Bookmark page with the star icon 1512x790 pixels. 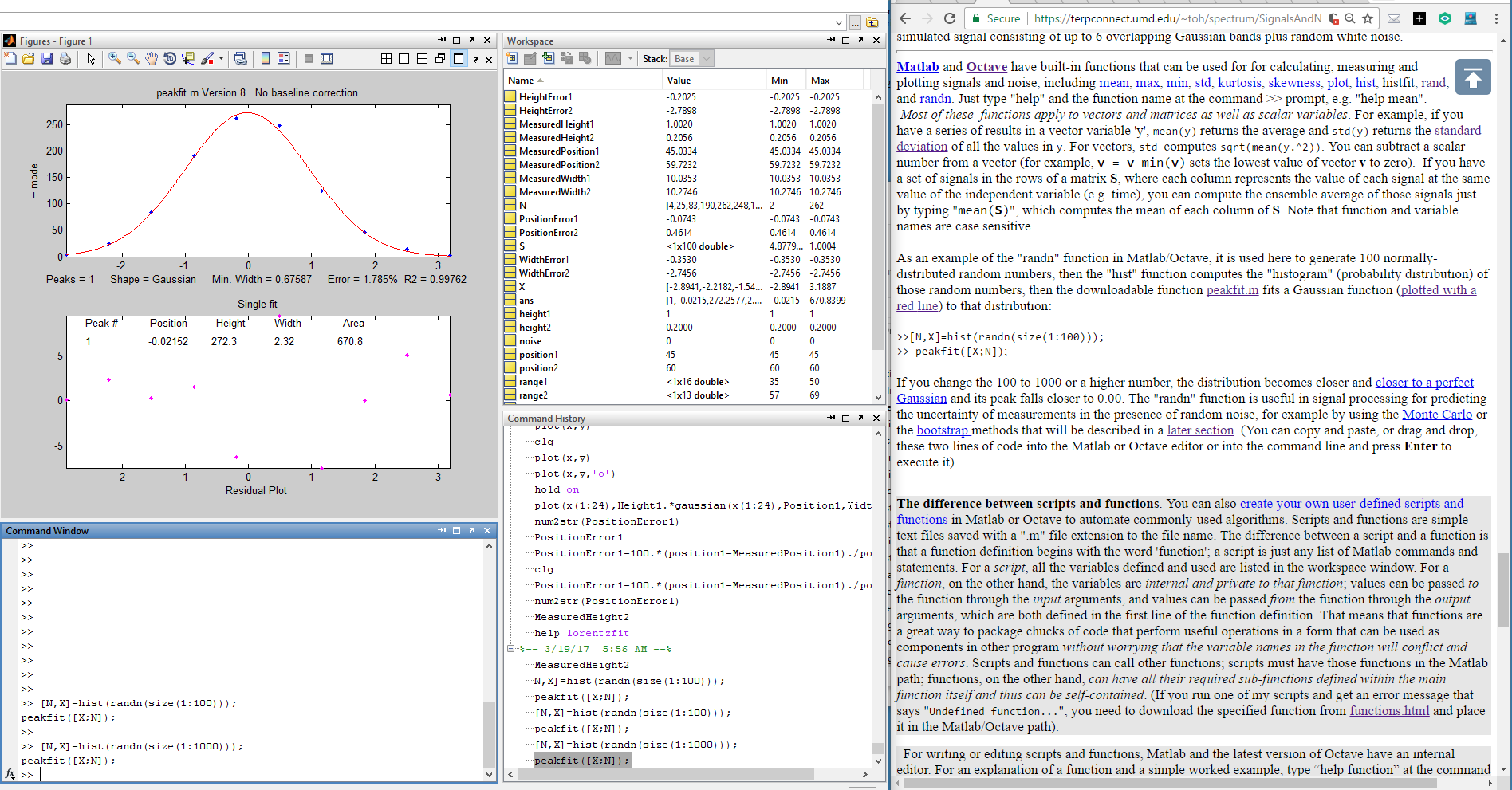coord(1368,18)
